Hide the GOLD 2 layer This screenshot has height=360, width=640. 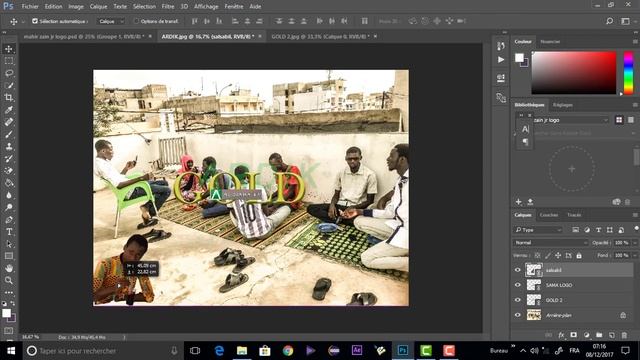518,300
